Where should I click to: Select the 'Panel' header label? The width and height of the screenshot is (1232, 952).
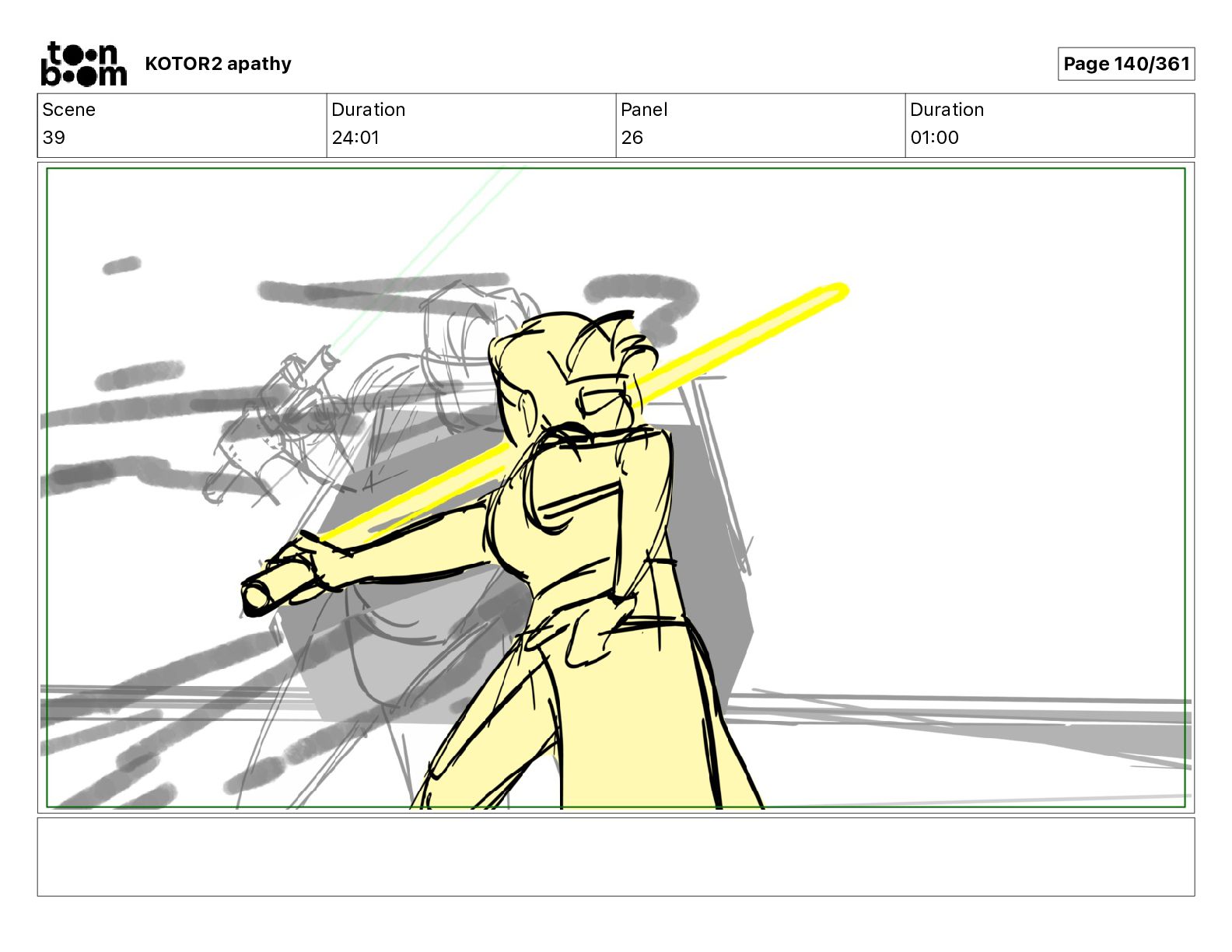click(644, 110)
